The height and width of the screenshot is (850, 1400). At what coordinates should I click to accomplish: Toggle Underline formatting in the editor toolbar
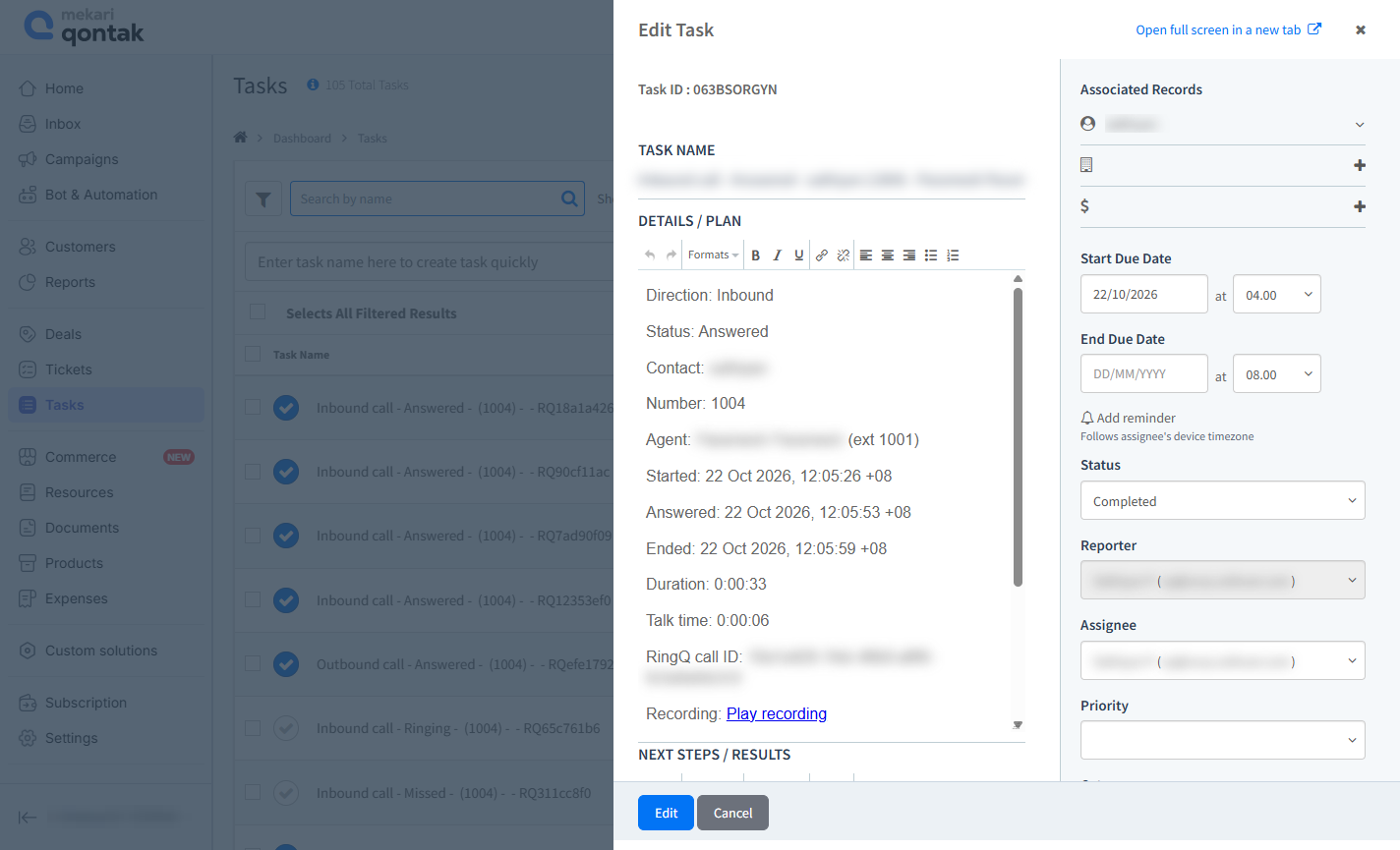(x=798, y=255)
